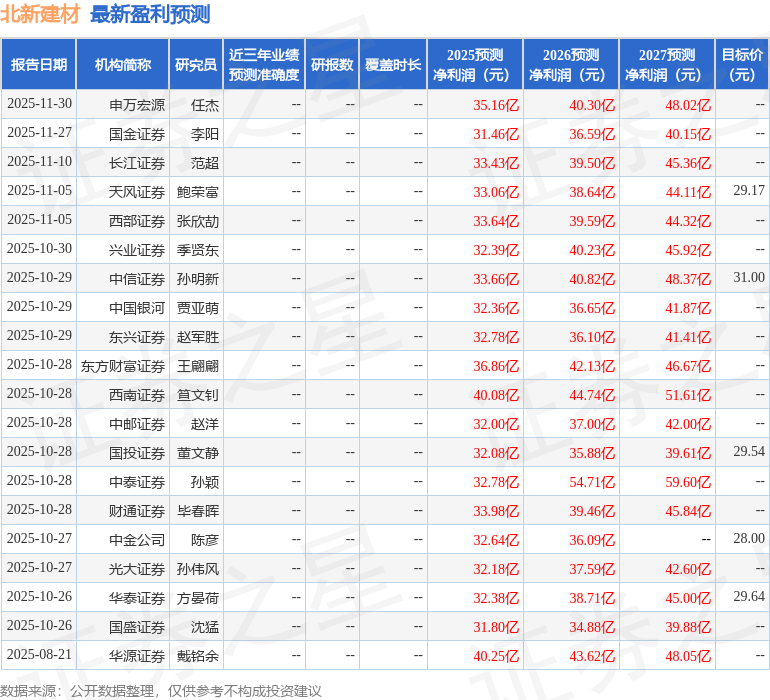Click the 2025-11-30 report date cell

[x=39, y=104]
